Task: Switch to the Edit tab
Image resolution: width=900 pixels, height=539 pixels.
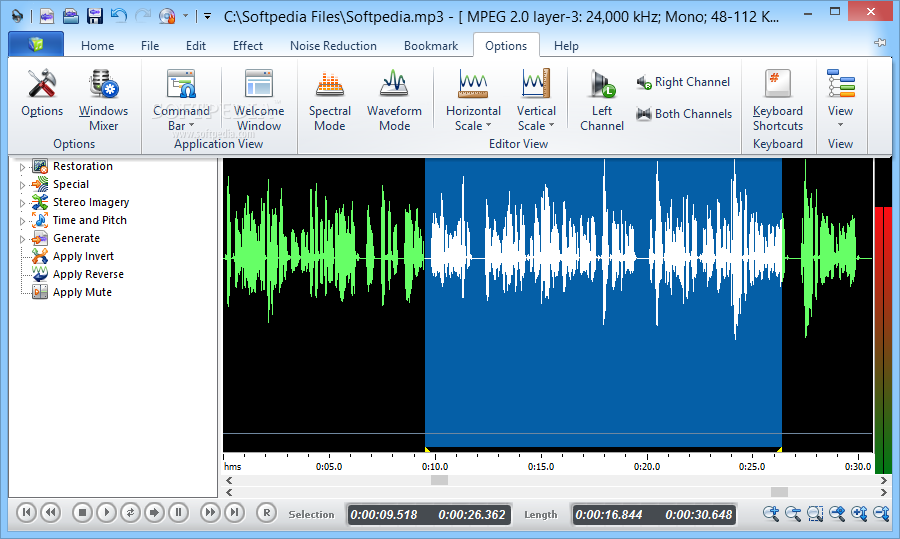Action: pyautogui.click(x=196, y=45)
